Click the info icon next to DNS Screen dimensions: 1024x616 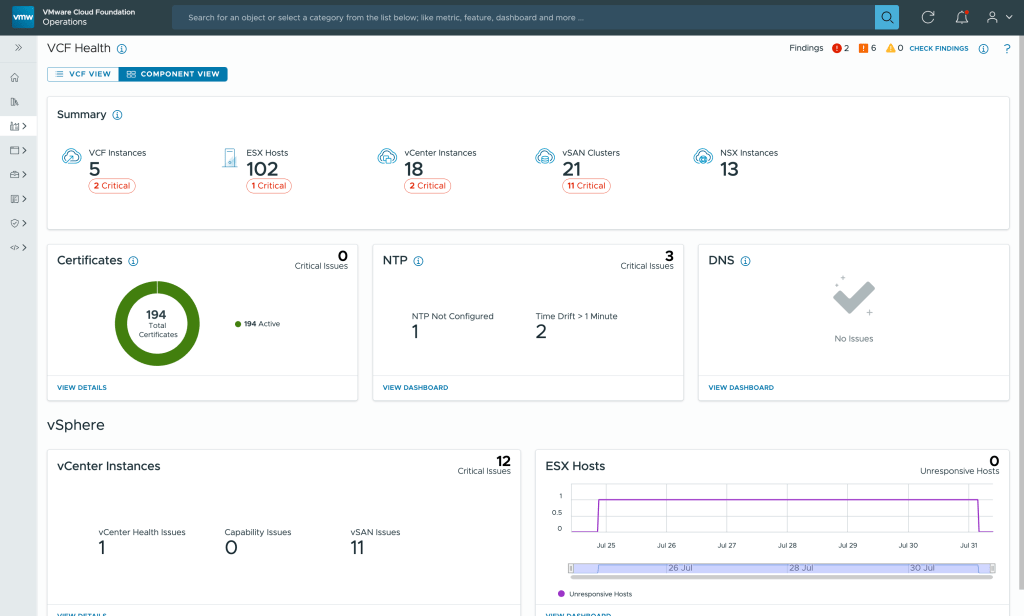[x=745, y=261]
